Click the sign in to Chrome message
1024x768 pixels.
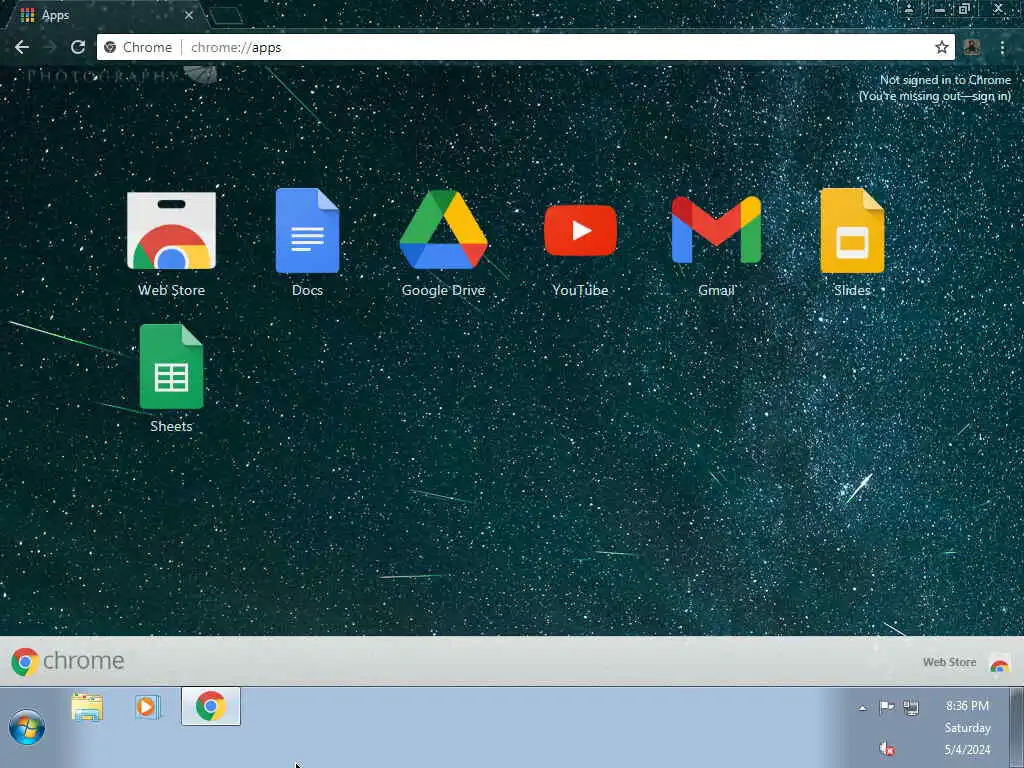click(935, 88)
